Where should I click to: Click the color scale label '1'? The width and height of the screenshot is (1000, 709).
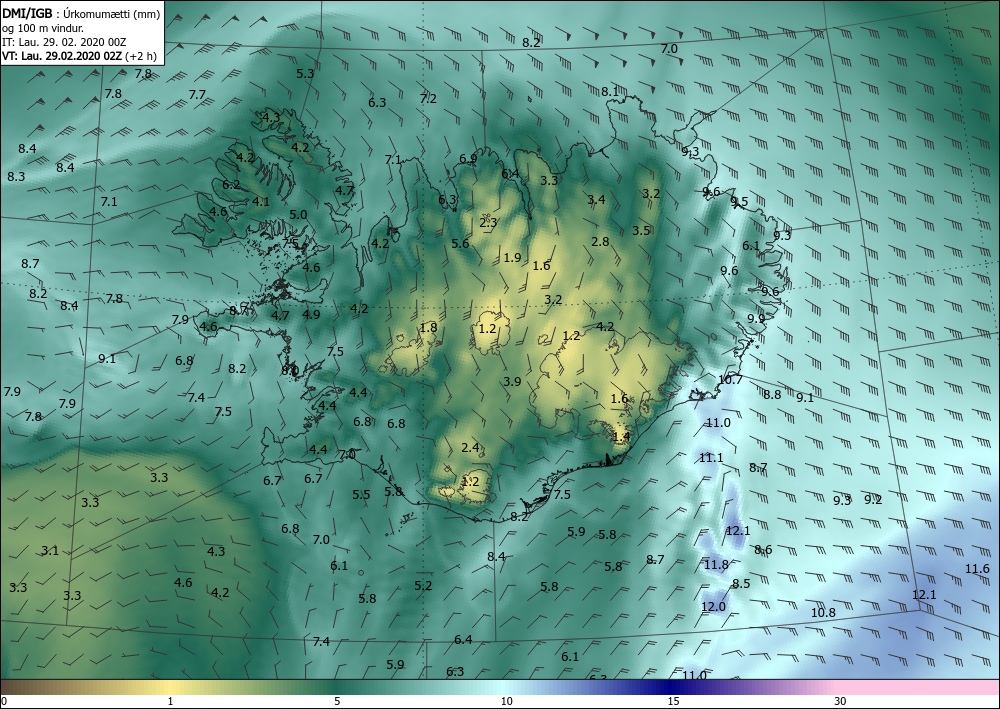click(170, 701)
